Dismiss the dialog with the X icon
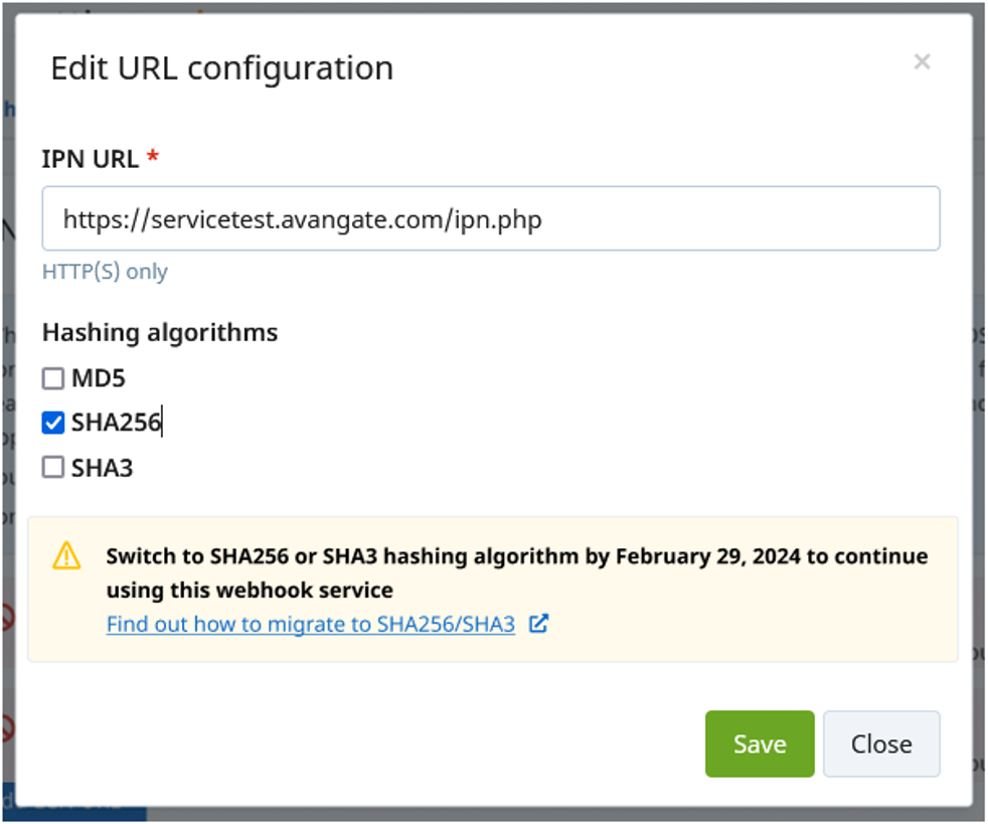Image resolution: width=988 pixels, height=824 pixels. (x=922, y=61)
